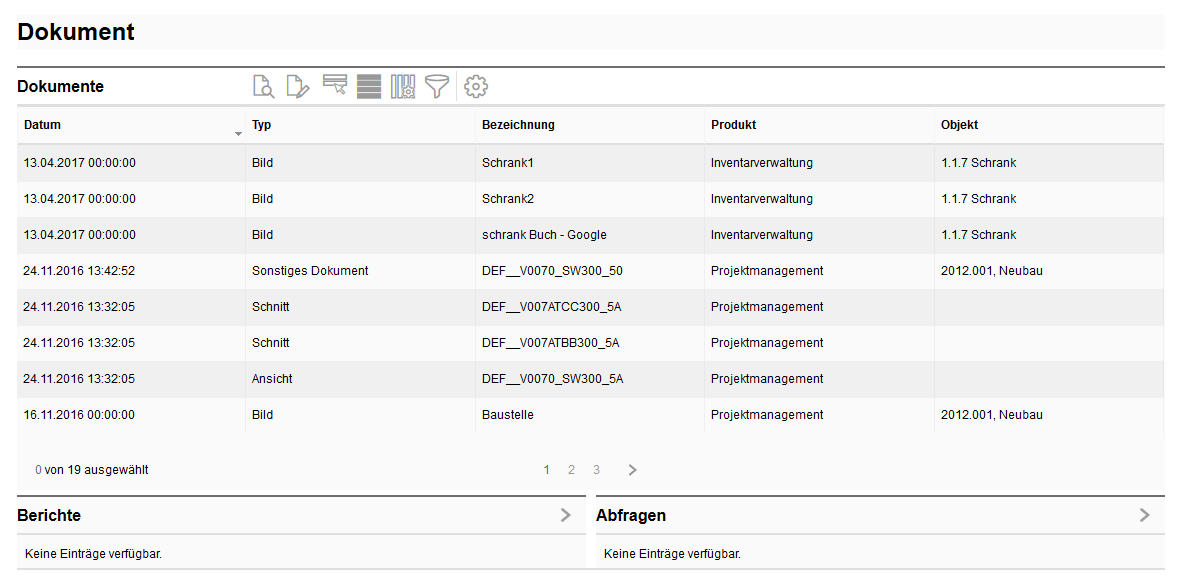
Task: Select the Baustelle document row
Action: point(508,415)
